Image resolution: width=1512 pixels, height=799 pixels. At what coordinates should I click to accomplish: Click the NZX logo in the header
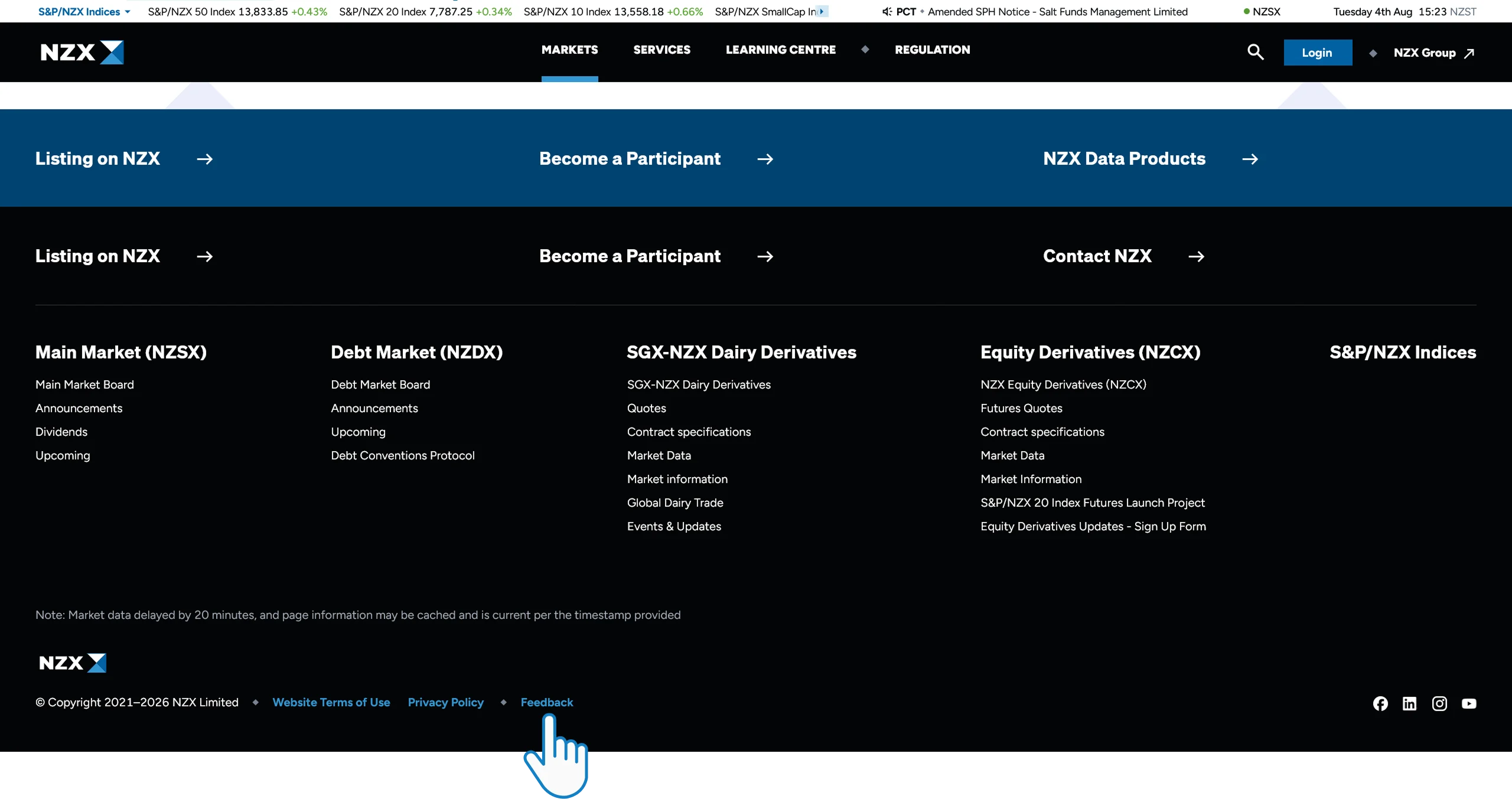[82, 53]
